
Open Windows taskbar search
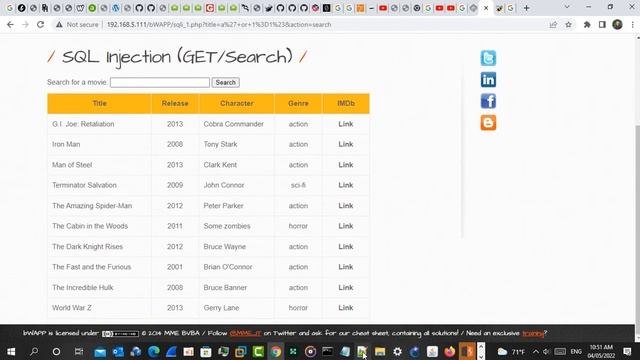34,351
